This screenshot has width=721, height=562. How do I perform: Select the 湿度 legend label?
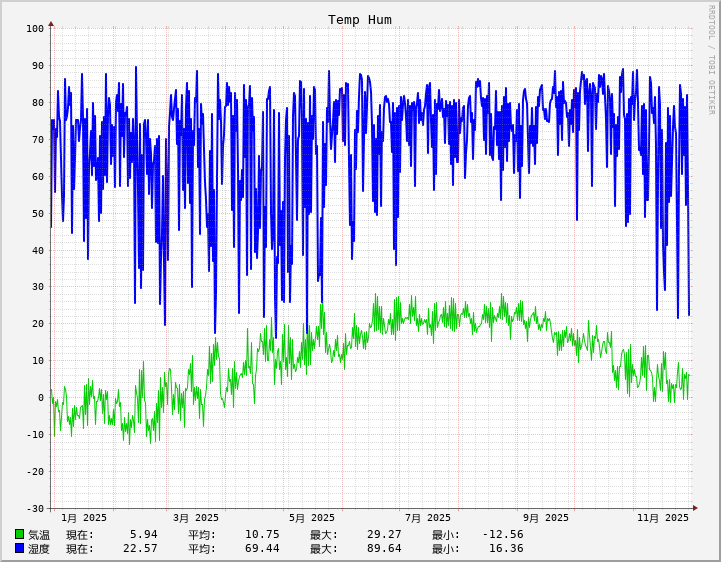[39, 548]
